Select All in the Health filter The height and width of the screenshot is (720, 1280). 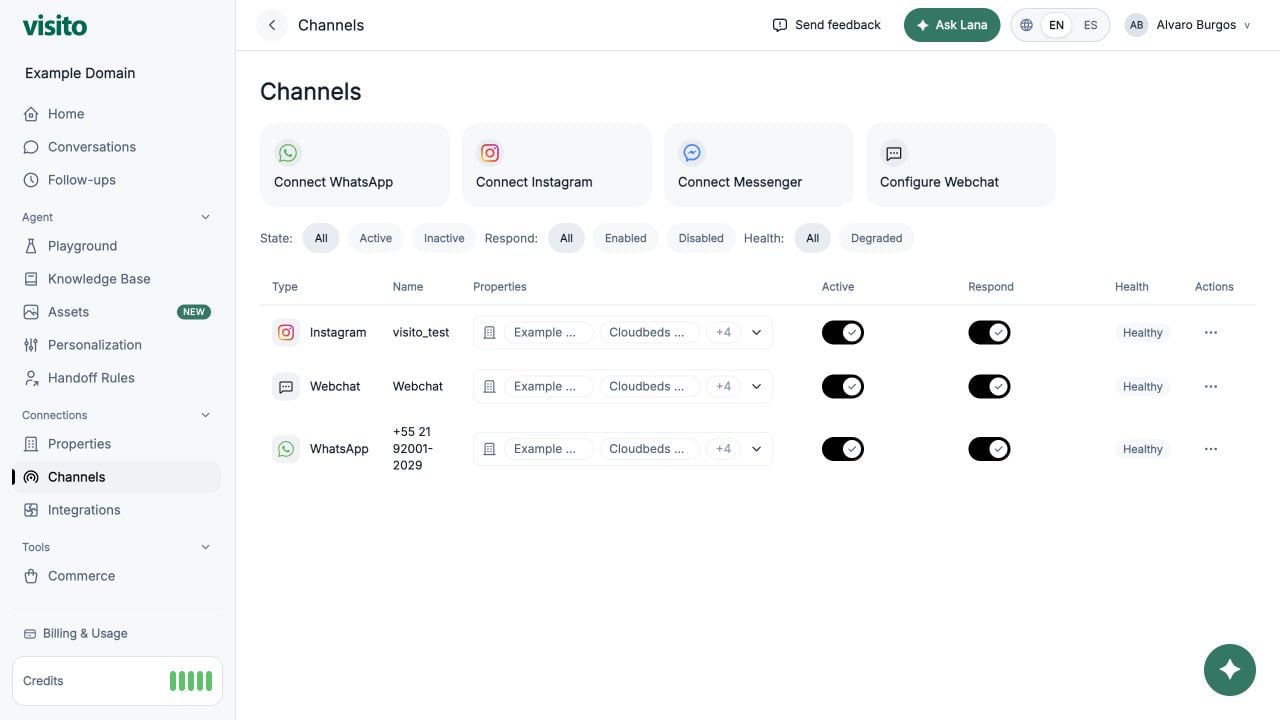point(813,238)
